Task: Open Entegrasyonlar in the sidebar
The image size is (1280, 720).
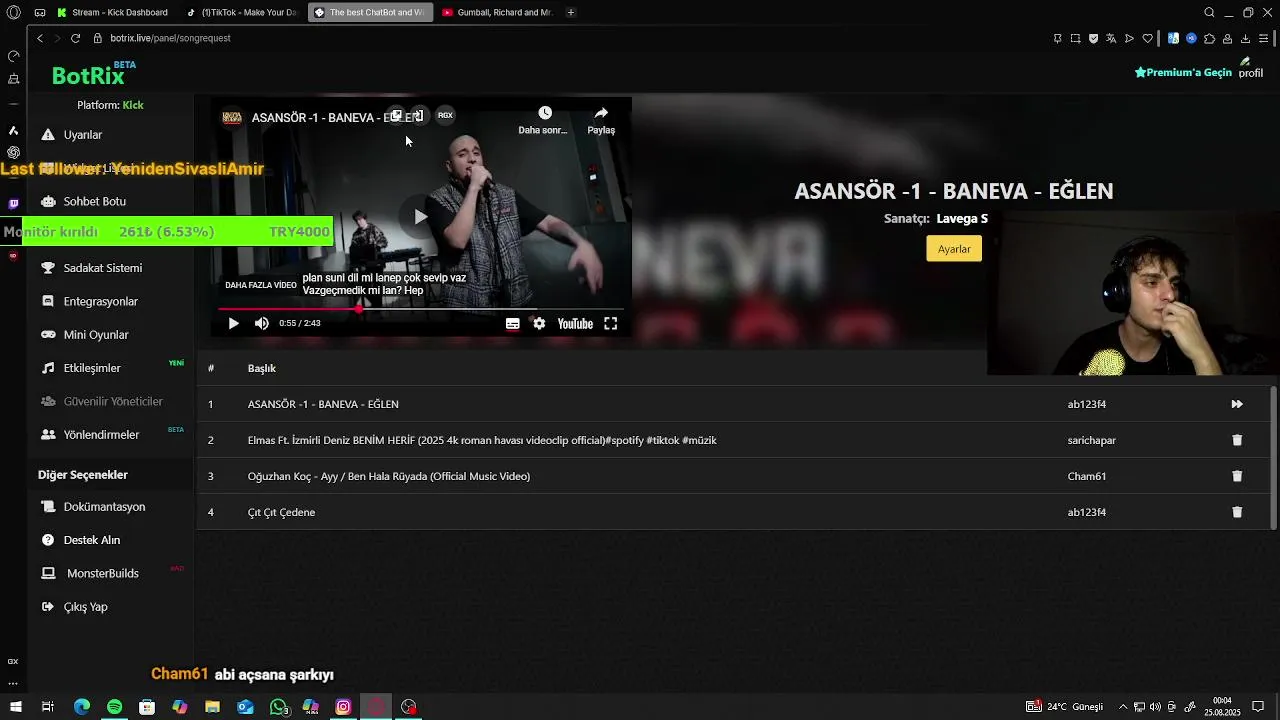Action: (100, 301)
